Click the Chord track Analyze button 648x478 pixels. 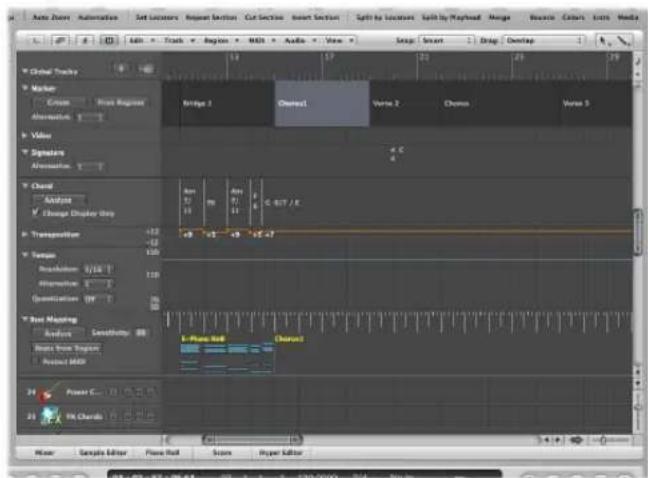coord(59,200)
